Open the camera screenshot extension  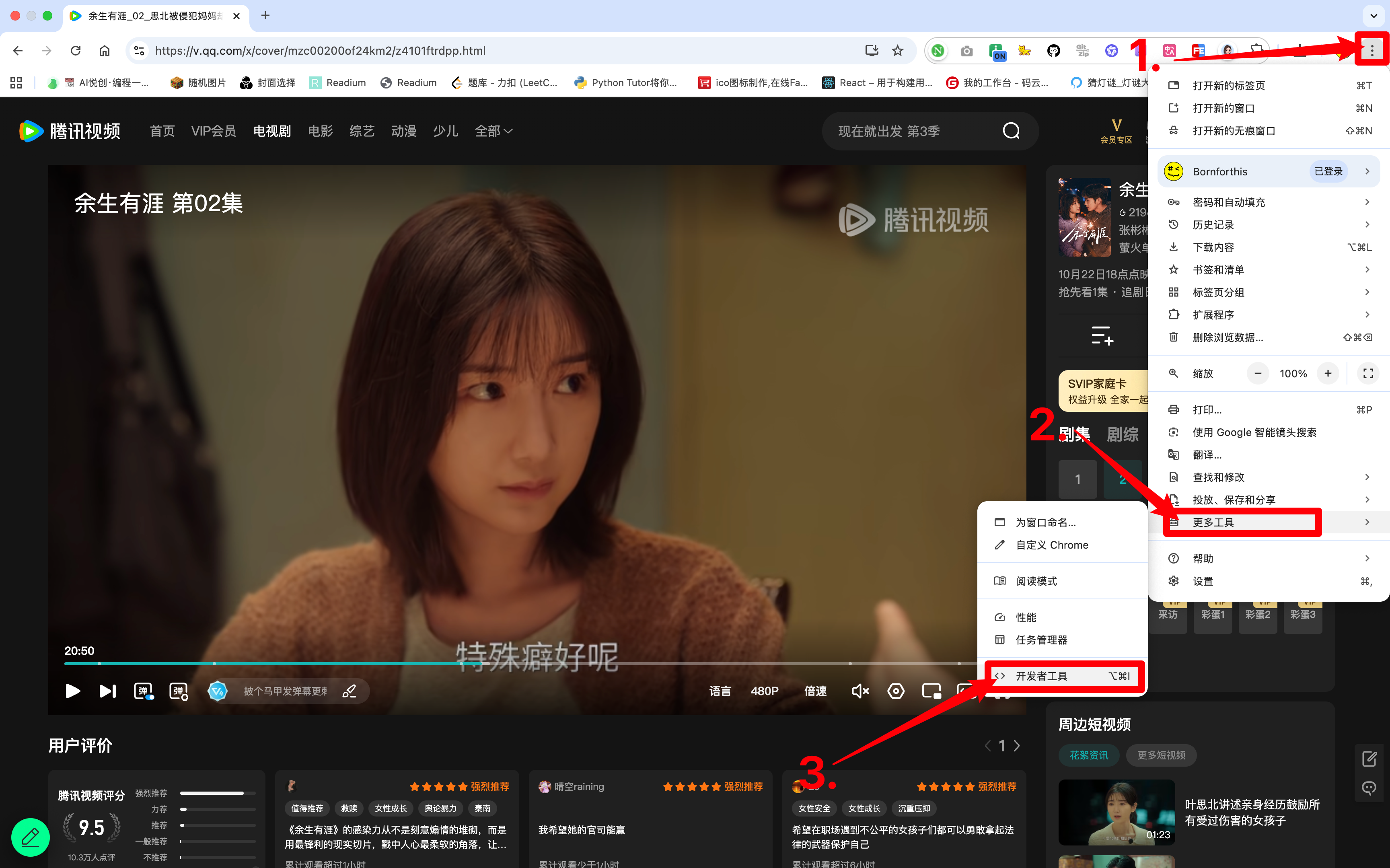966,51
